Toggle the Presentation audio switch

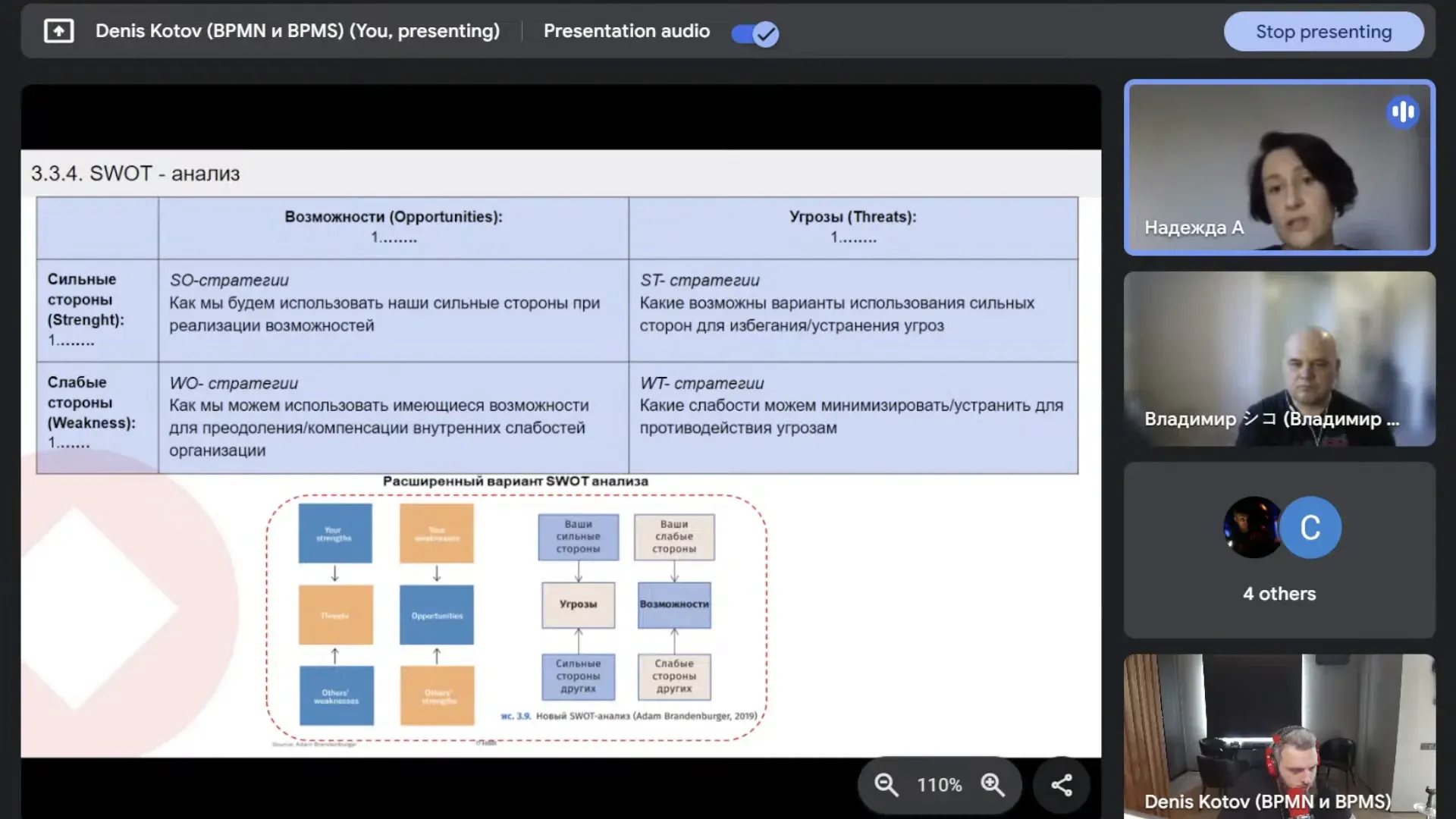pyautogui.click(x=755, y=33)
